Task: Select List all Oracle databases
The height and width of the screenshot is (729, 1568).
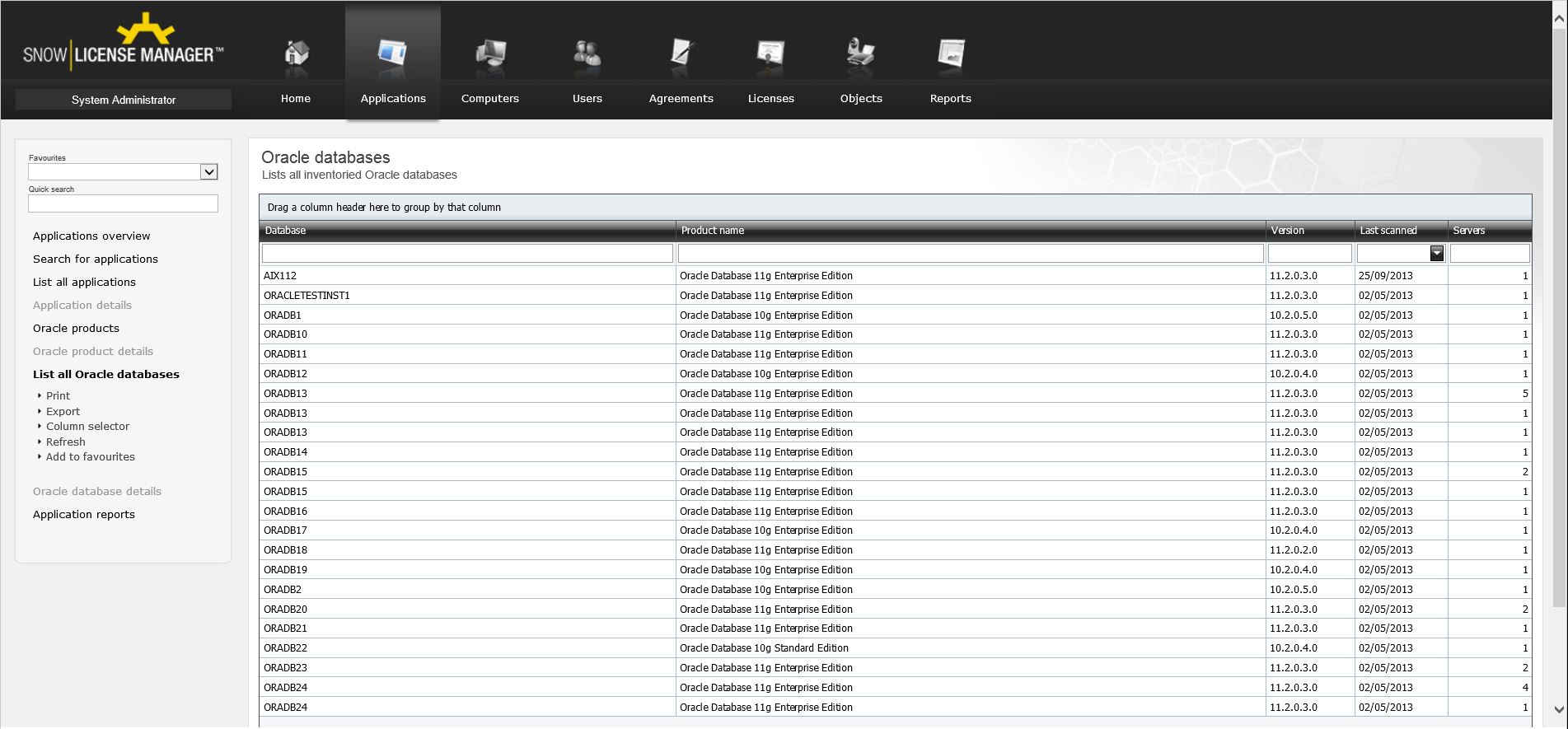Action: click(x=106, y=375)
